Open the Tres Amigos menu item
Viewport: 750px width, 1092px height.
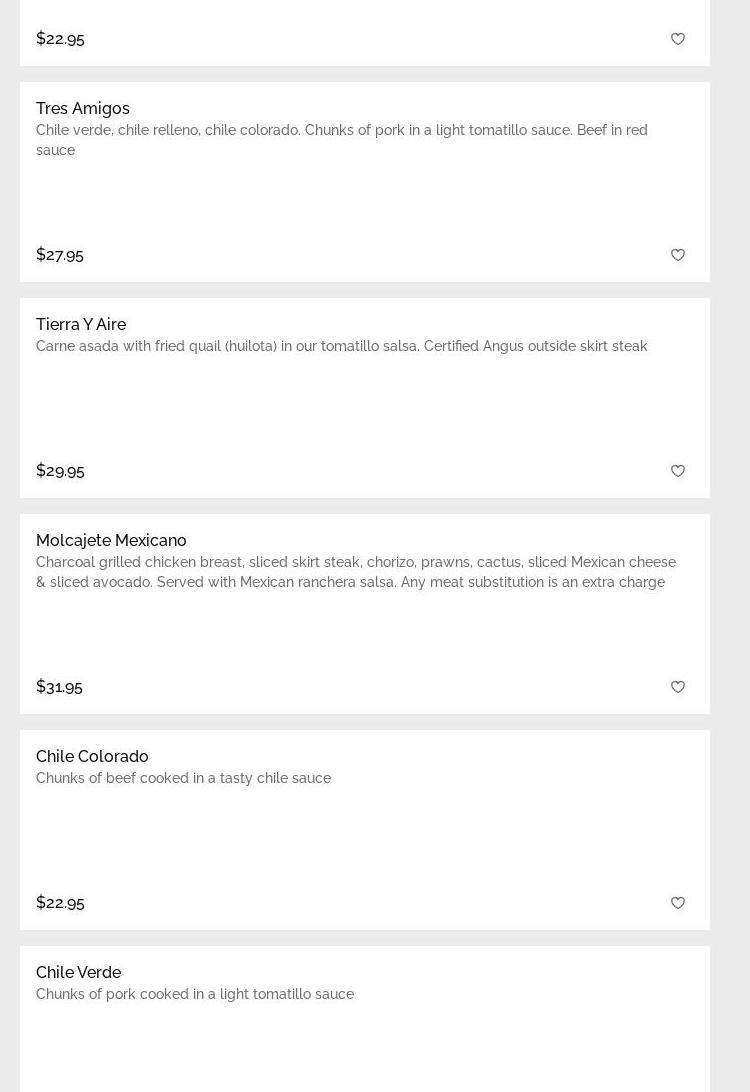pyautogui.click(x=83, y=108)
